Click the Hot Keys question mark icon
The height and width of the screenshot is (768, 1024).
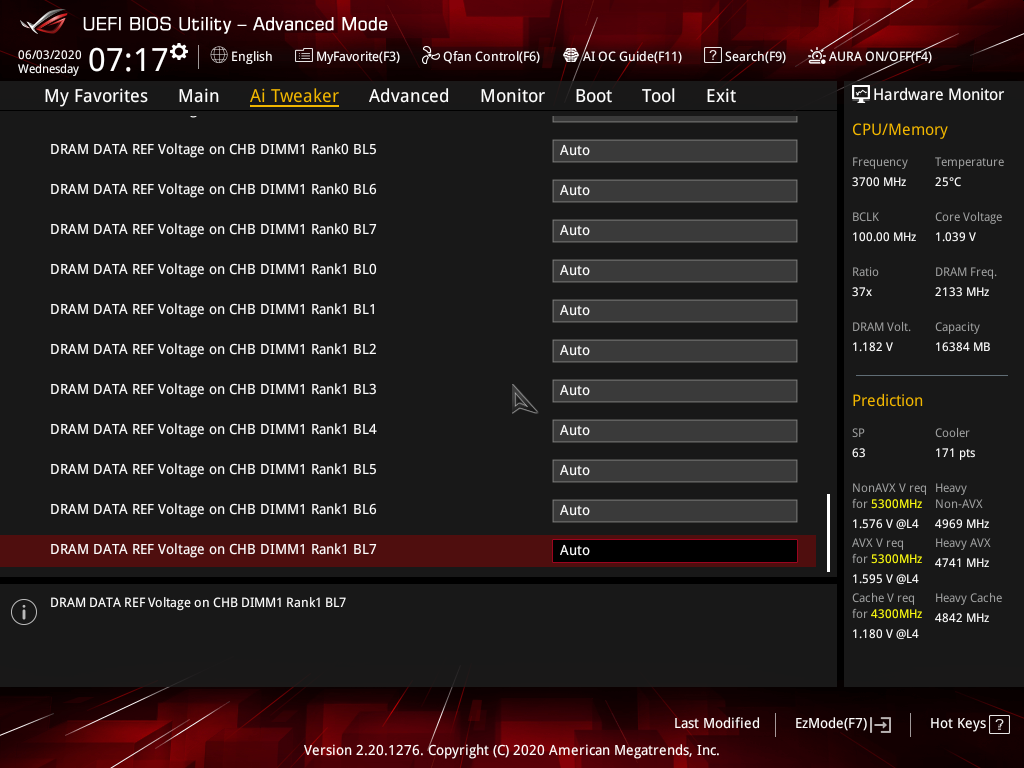[x=1001, y=723]
